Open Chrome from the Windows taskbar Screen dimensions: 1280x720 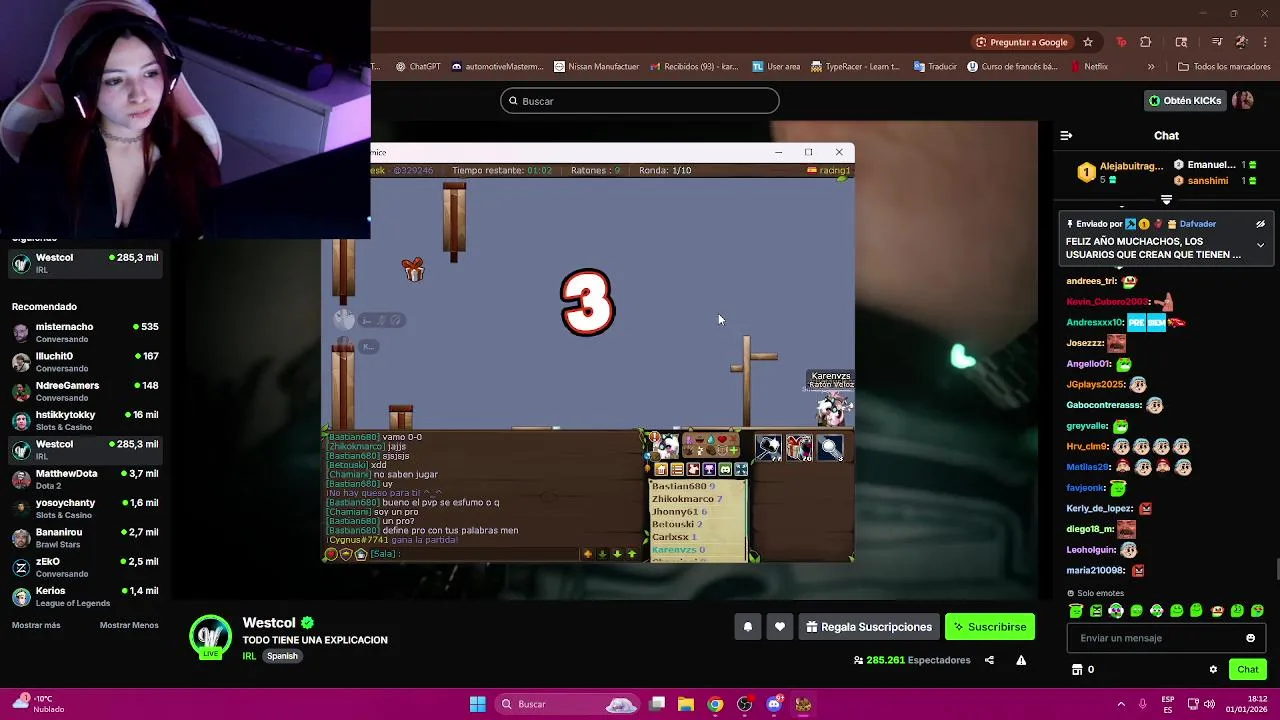pyautogui.click(x=715, y=704)
